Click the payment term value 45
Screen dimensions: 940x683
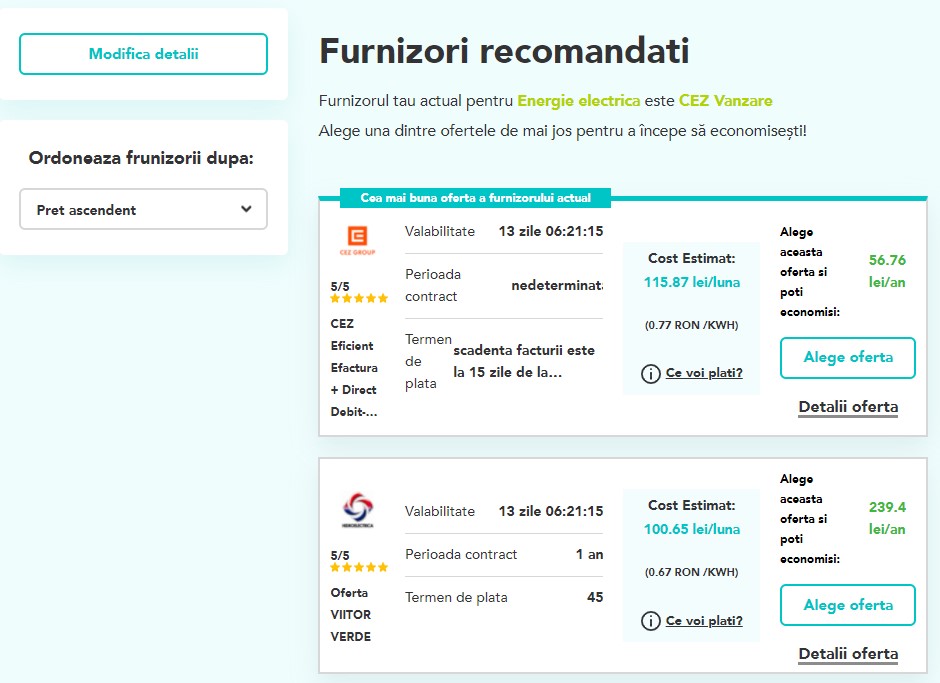595,597
